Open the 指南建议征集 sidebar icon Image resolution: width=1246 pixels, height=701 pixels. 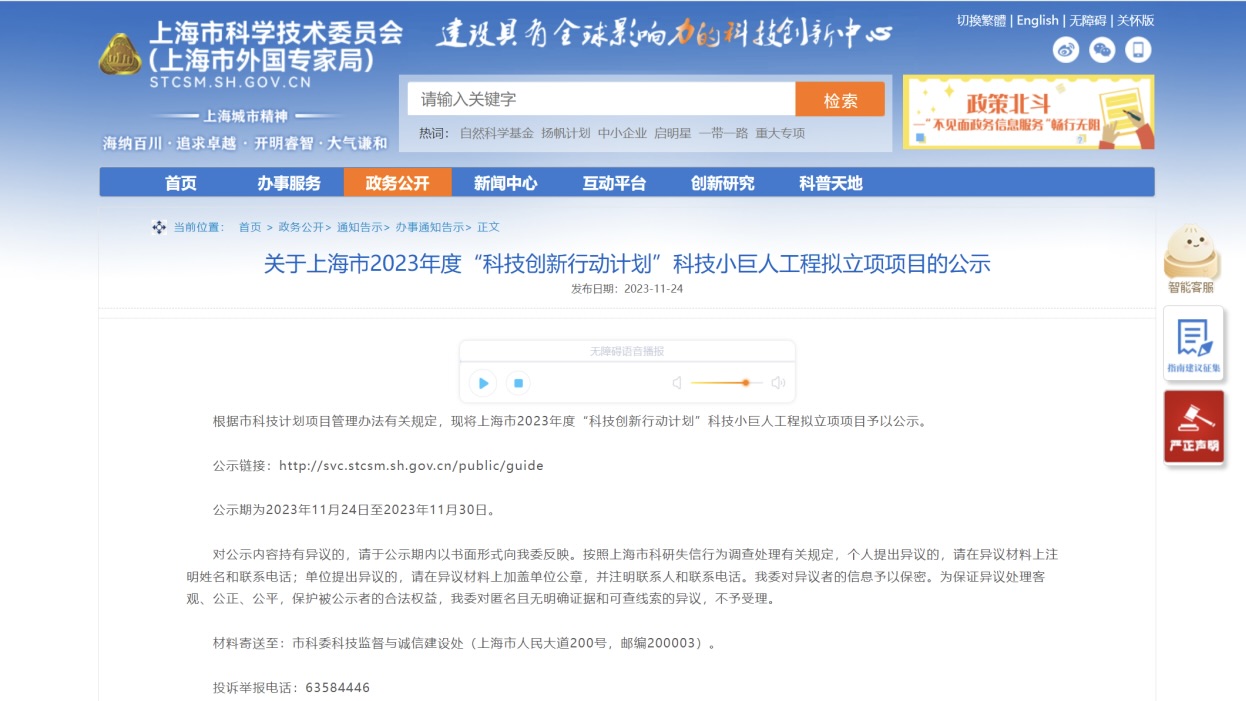pyautogui.click(x=1193, y=342)
